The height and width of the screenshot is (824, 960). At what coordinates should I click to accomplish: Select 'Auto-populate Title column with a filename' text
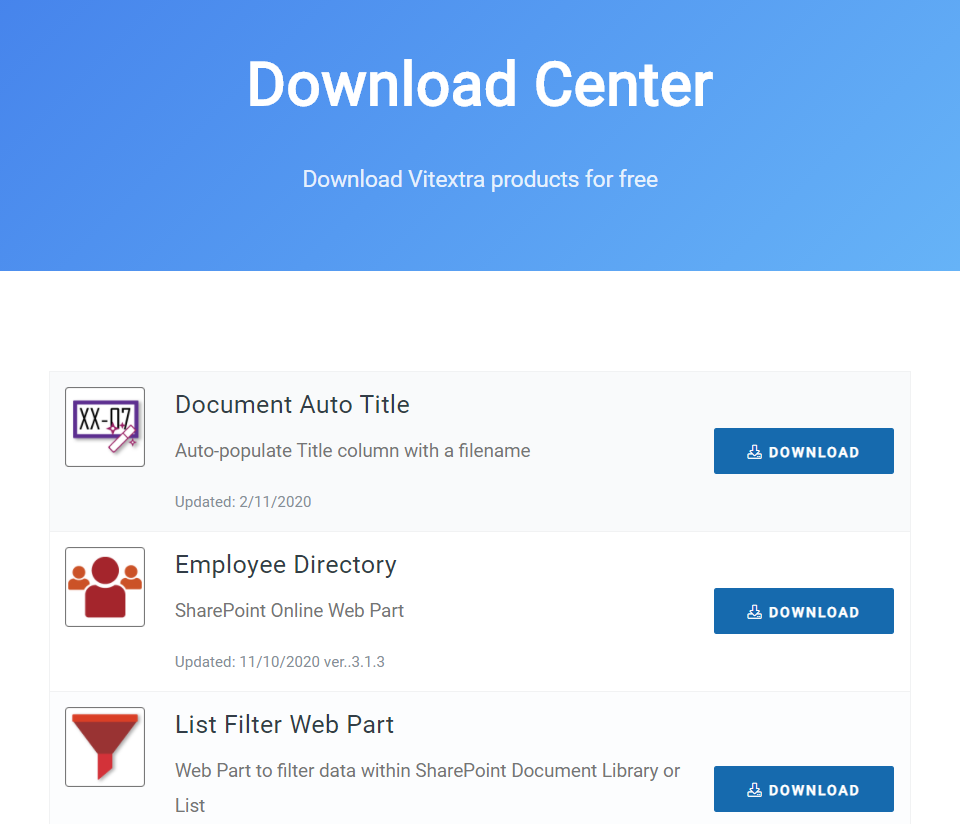pyautogui.click(x=353, y=451)
